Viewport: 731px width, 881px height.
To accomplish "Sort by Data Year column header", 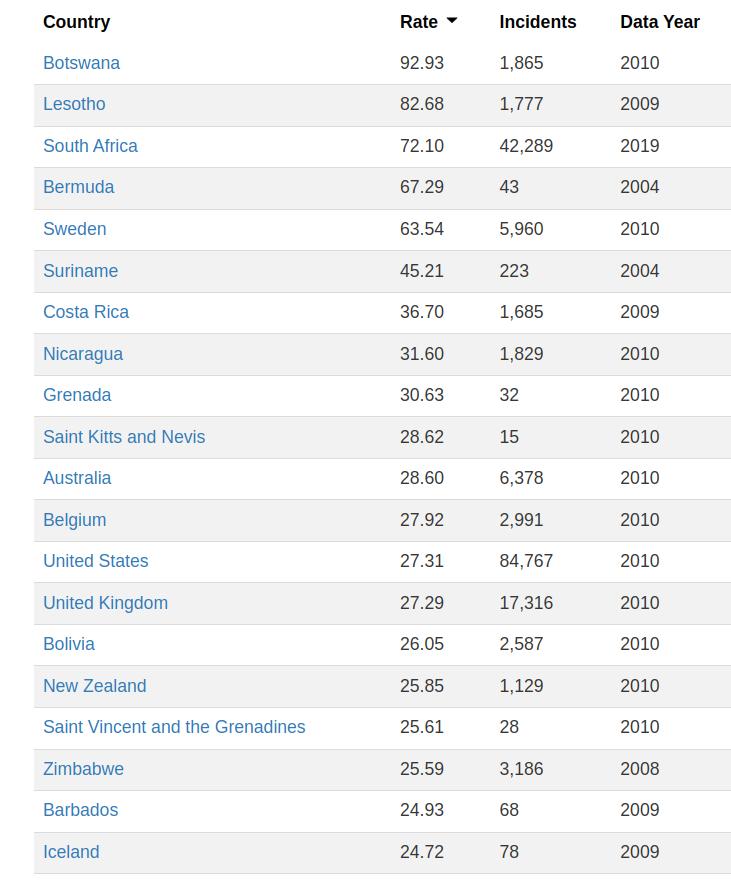I will pyautogui.click(x=659, y=22).
